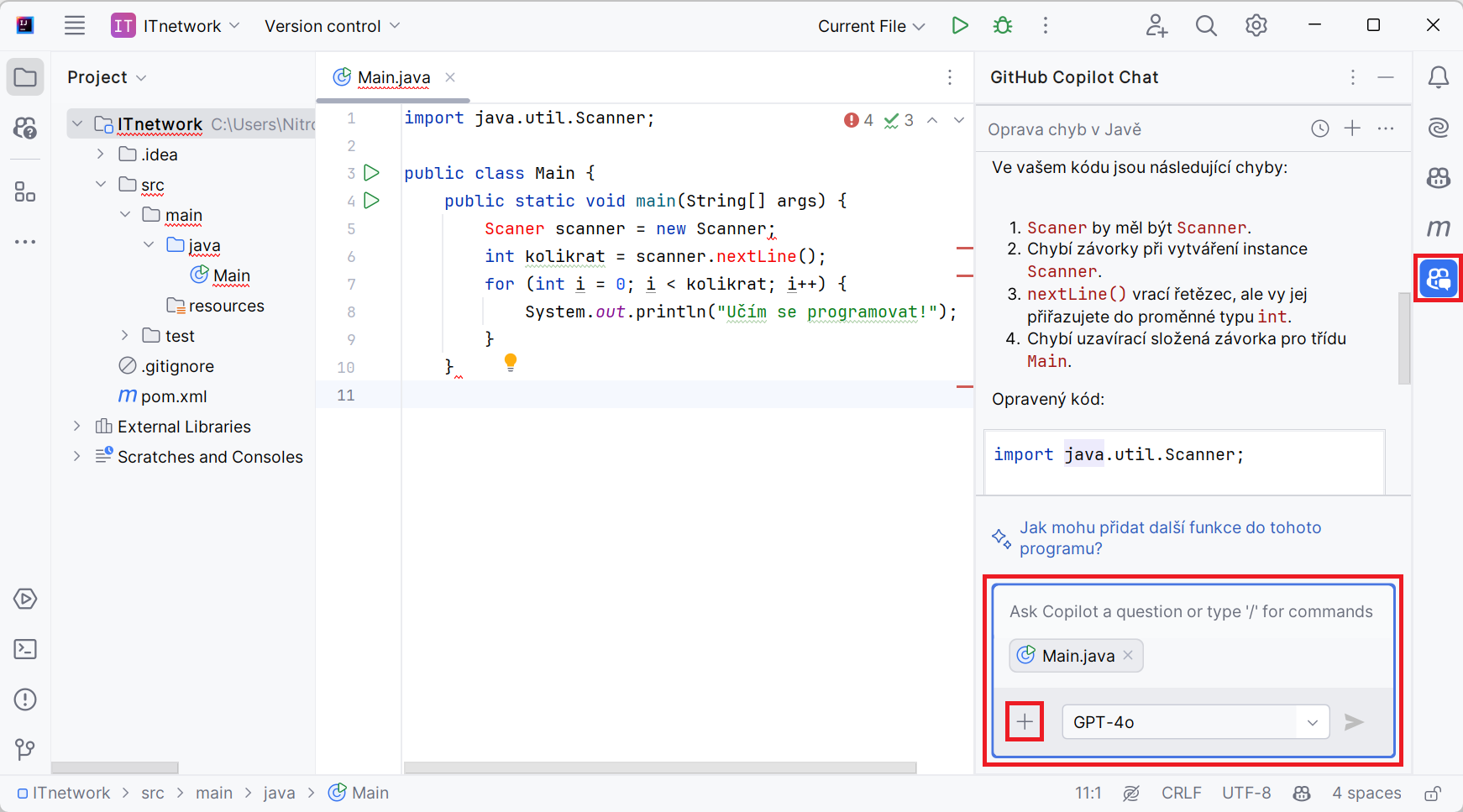Select the Main.java editor tab
1463x812 pixels.
tap(393, 77)
